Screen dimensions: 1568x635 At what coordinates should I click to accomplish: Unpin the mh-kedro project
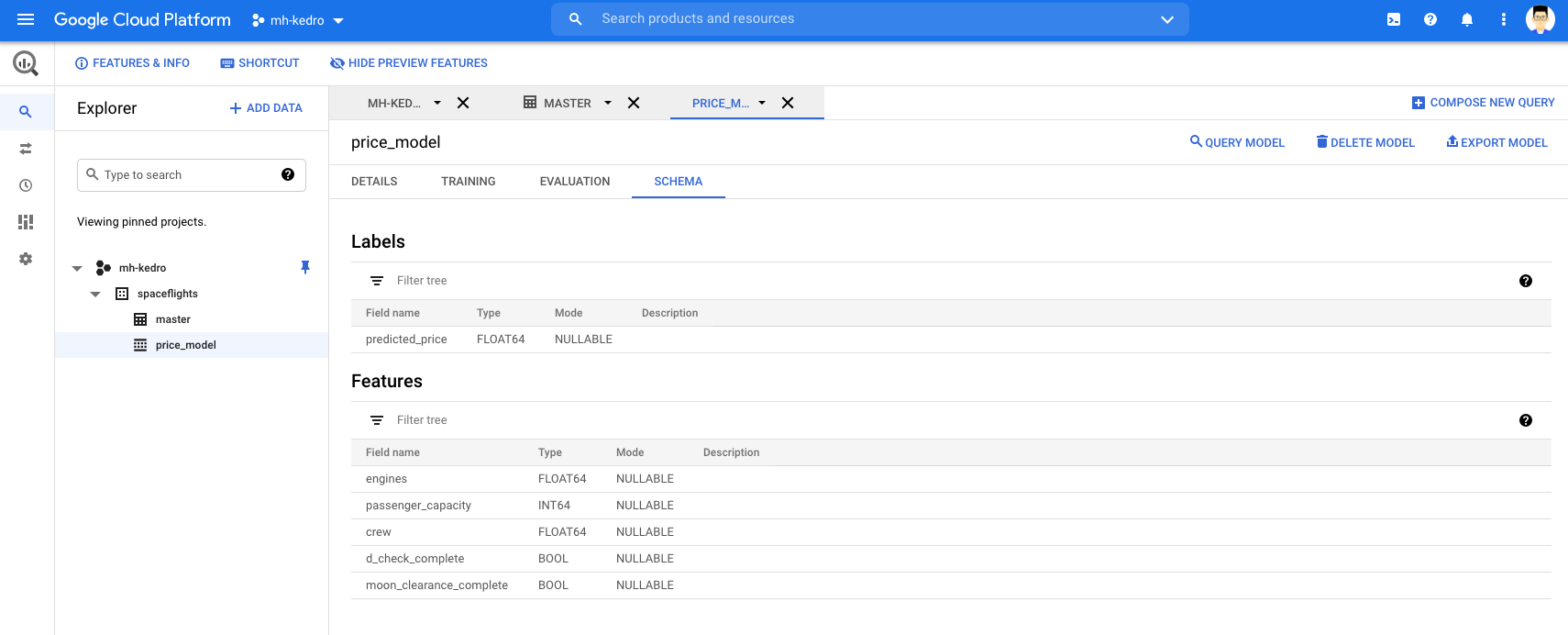(305, 267)
